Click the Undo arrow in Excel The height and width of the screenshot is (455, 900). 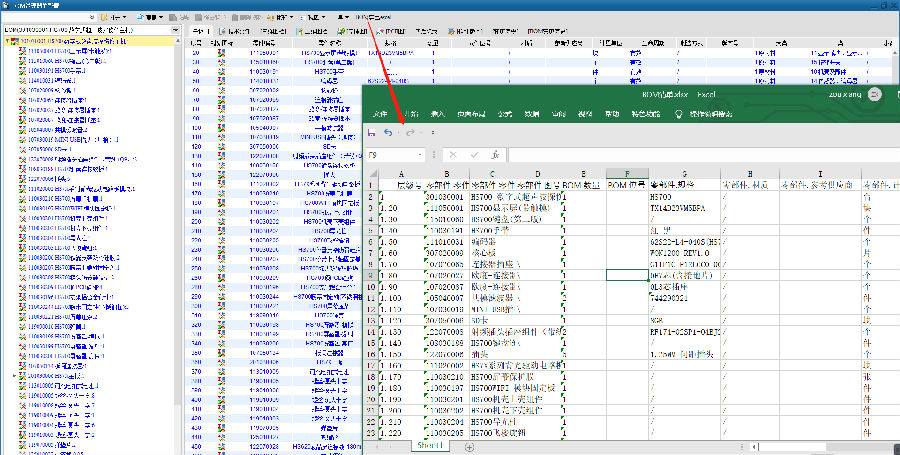[x=389, y=133]
